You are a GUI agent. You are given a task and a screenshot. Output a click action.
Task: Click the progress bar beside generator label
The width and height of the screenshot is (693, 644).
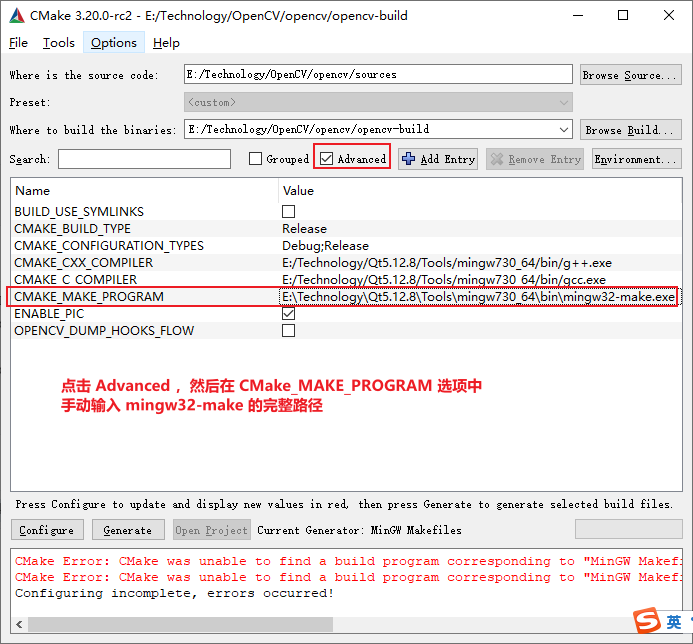click(628, 529)
